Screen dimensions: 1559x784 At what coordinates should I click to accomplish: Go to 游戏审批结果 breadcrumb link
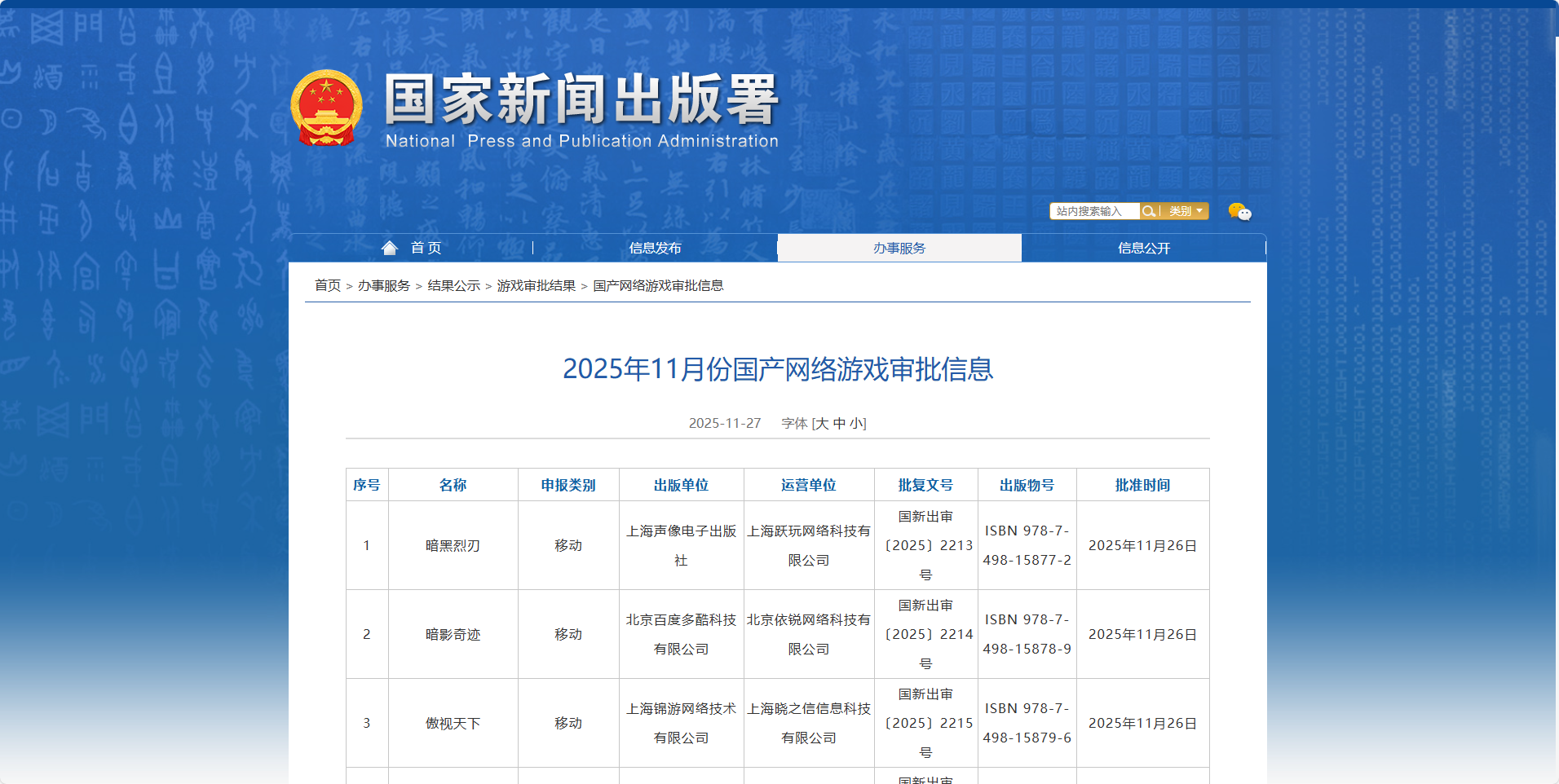536,285
